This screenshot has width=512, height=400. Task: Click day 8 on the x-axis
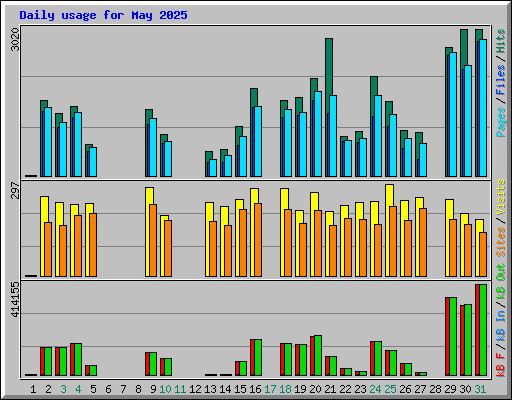click(x=138, y=389)
